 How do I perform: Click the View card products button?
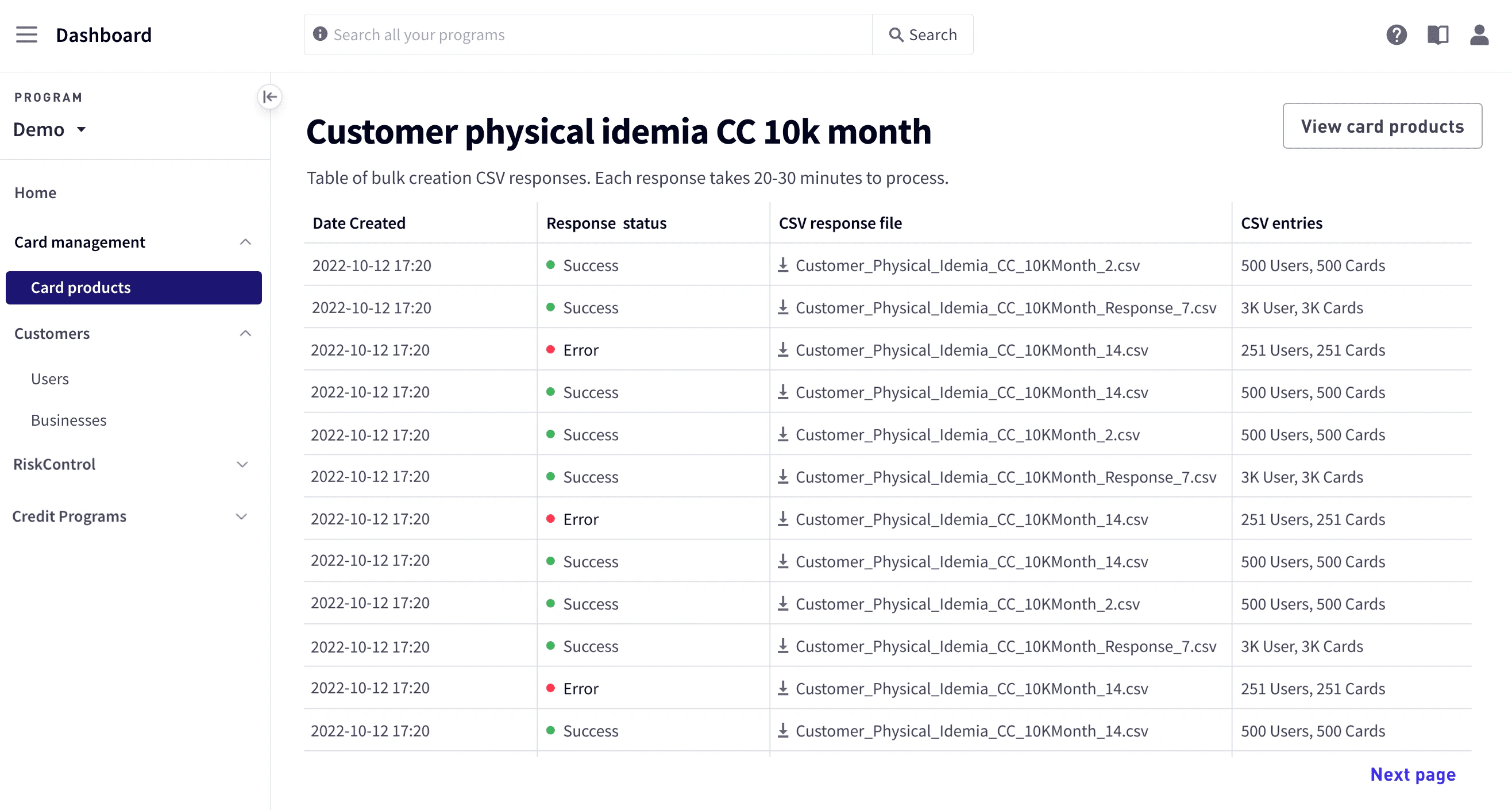tap(1382, 126)
